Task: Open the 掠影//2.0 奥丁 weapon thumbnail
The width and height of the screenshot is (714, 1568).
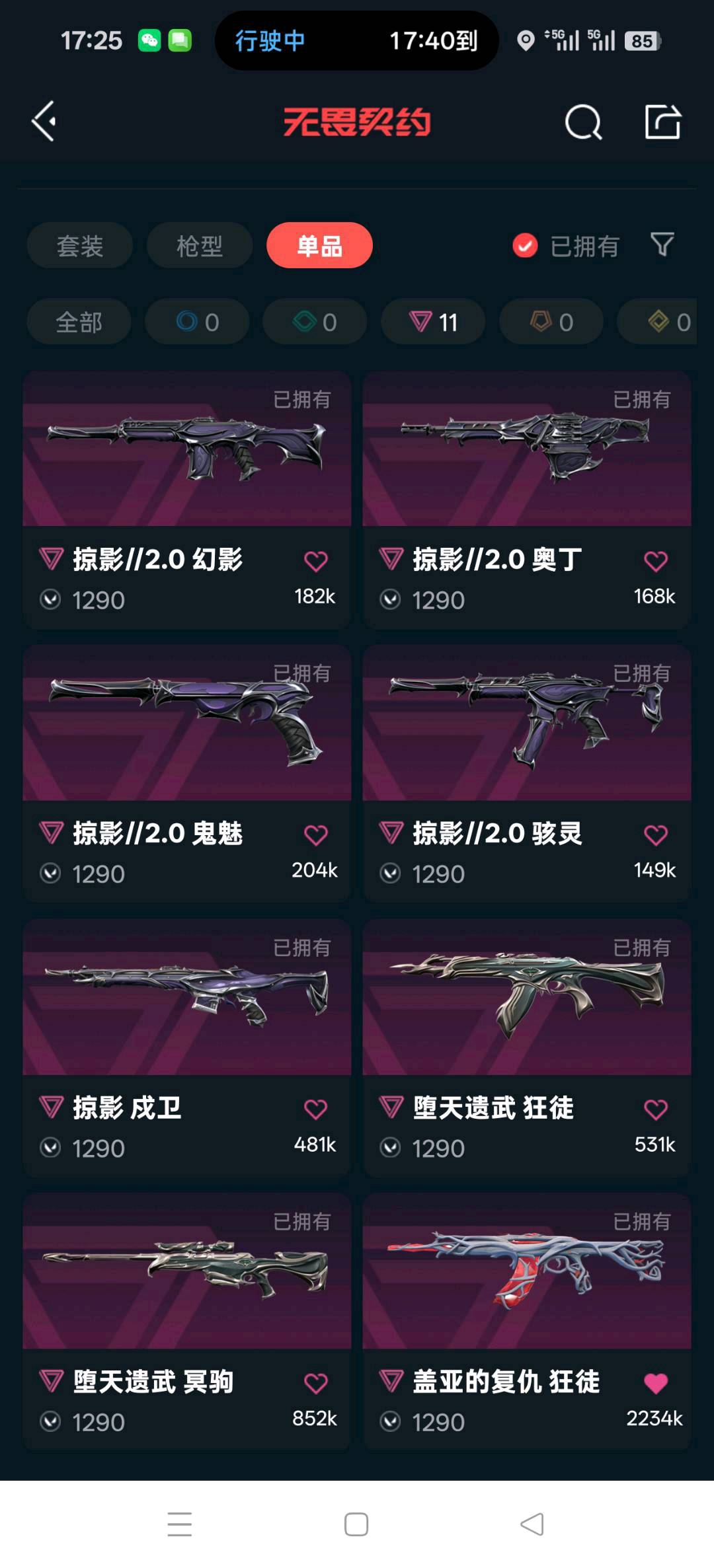Action: coord(527,449)
